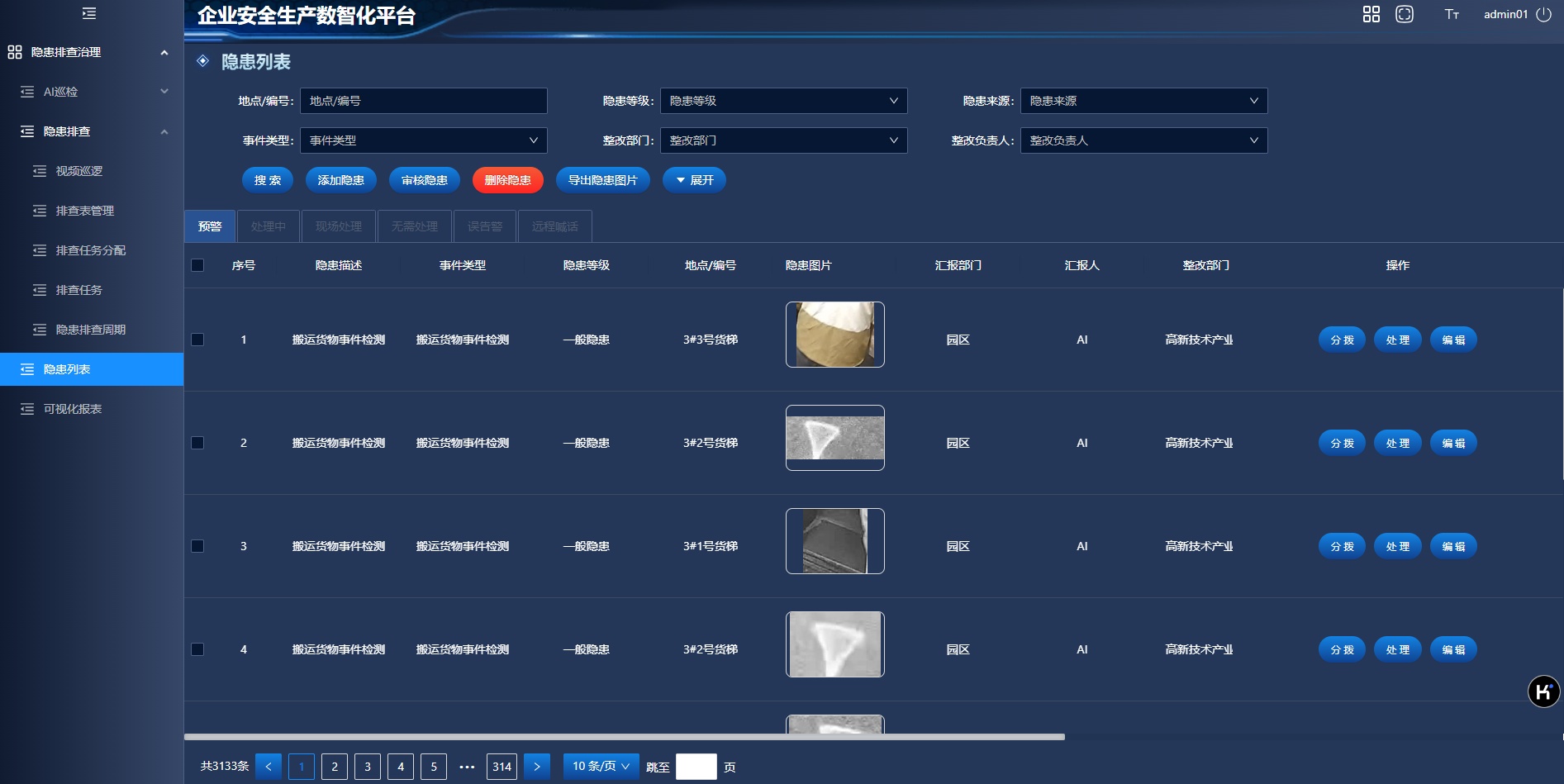Click the red 删除隐患 button
Screen dimensions: 1564x784
pyautogui.click(x=507, y=180)
